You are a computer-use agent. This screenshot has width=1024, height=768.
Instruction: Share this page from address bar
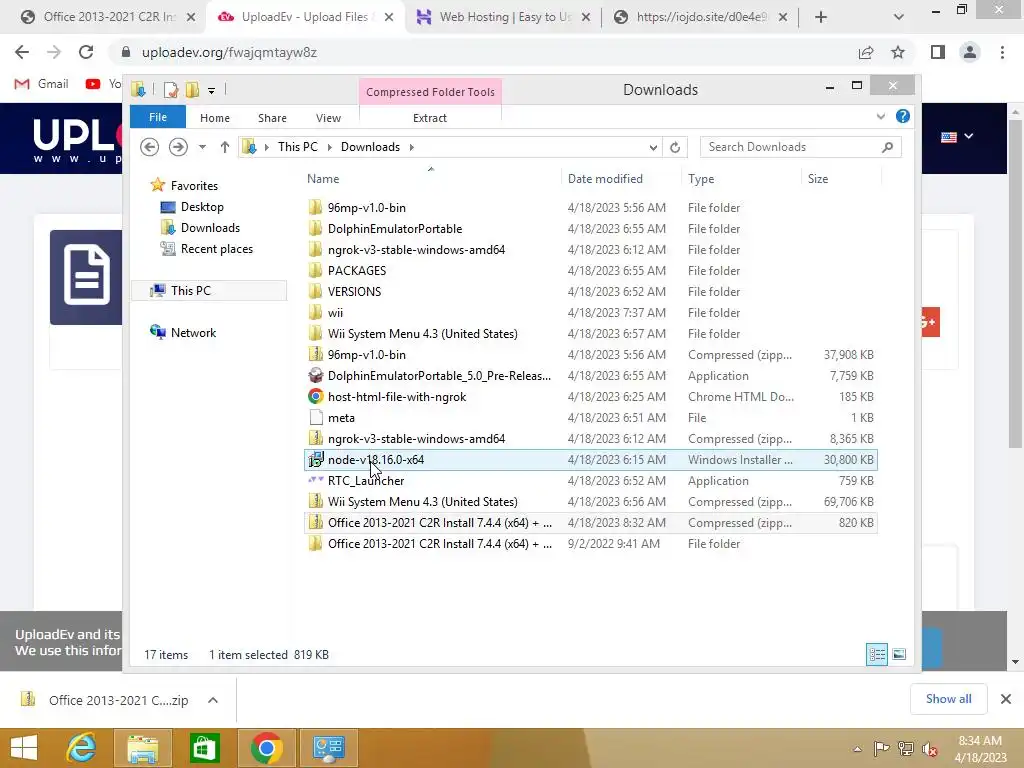(866, 52)
